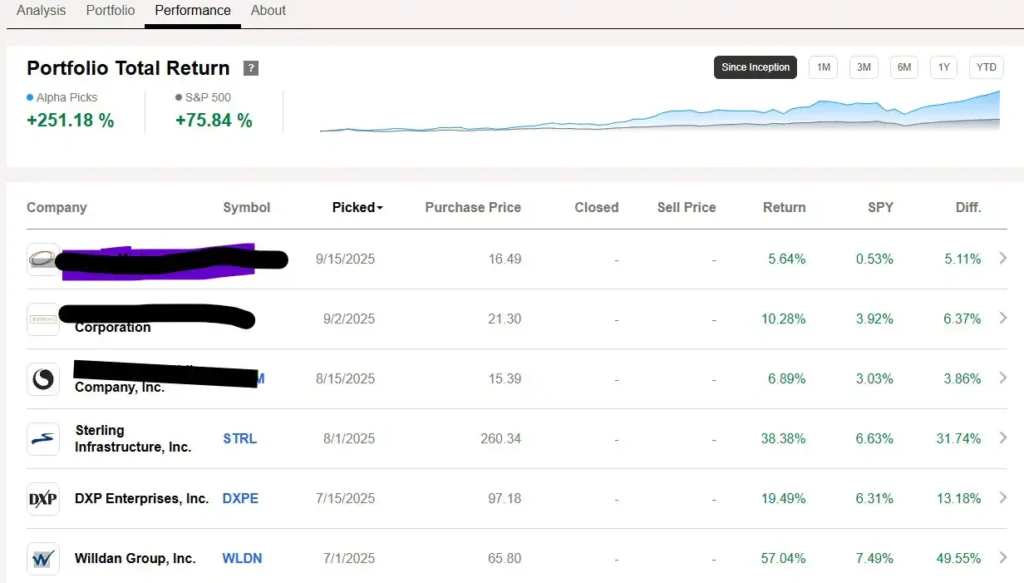The width and height of the screenshot is (1024, 583).
Task: Switch to the Portfolio tab
Action: click(x=110, y=10)
